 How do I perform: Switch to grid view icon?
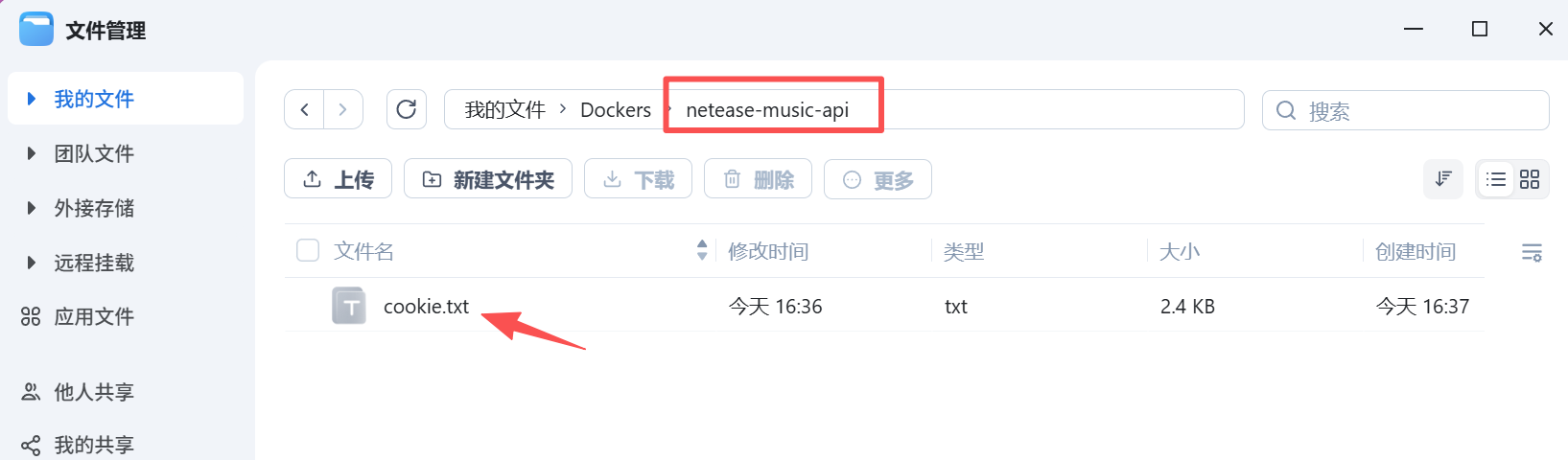[1530, 179]
